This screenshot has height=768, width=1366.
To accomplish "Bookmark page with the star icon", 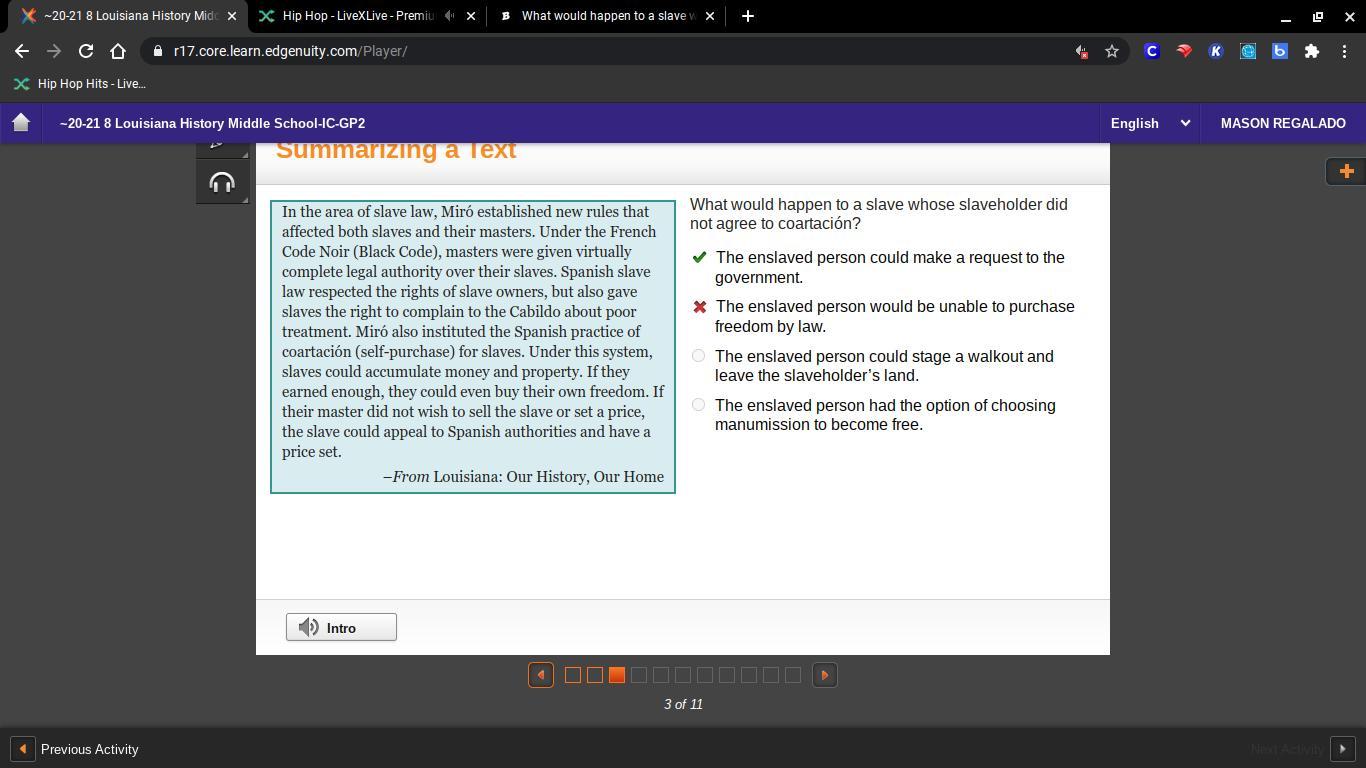I will pos(1111,51).
